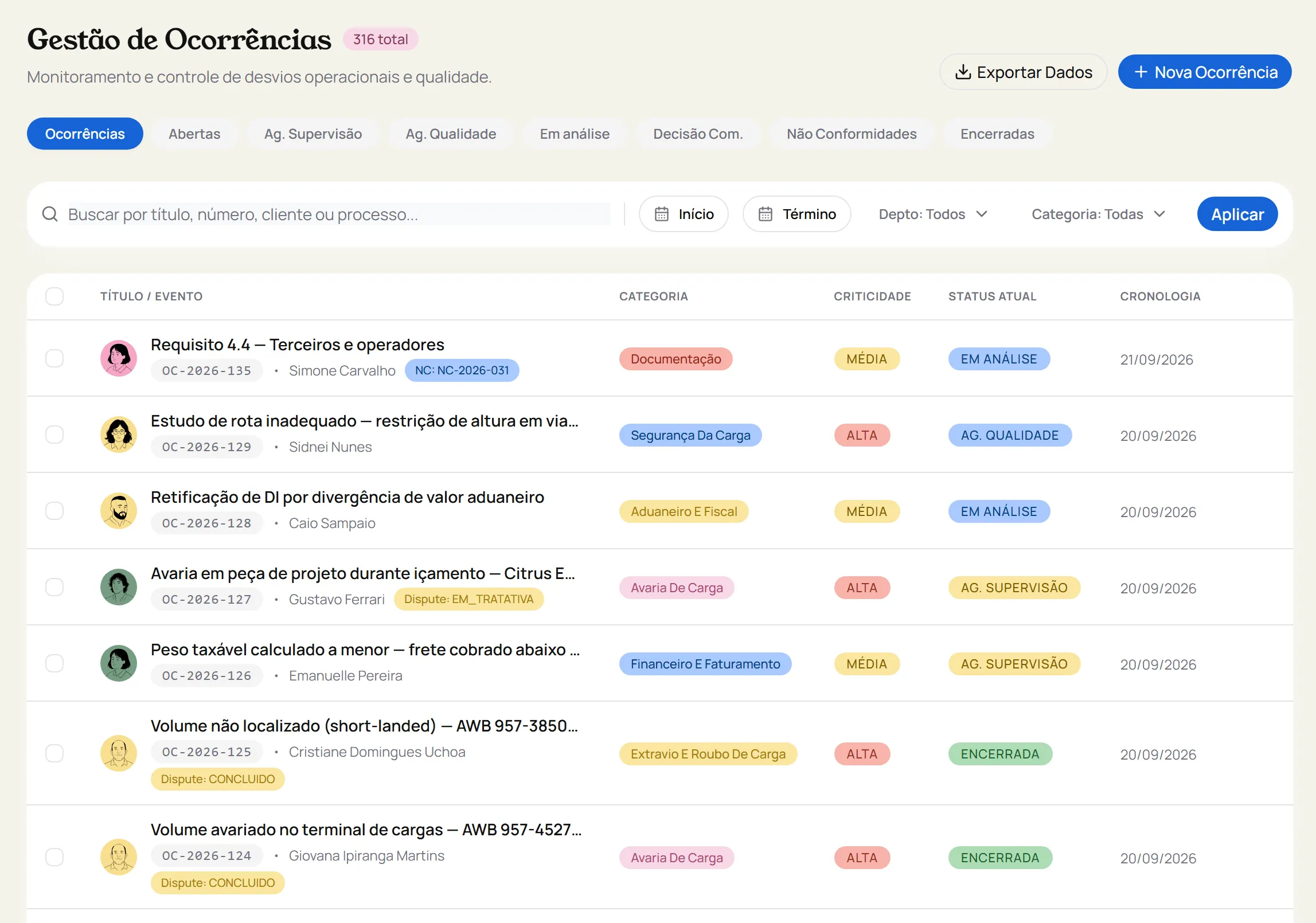The width and height of the screenshot is (1316, 923).
Task: Switch to the Ag. Supervisão tab
Action: click(x=313, y=134)
